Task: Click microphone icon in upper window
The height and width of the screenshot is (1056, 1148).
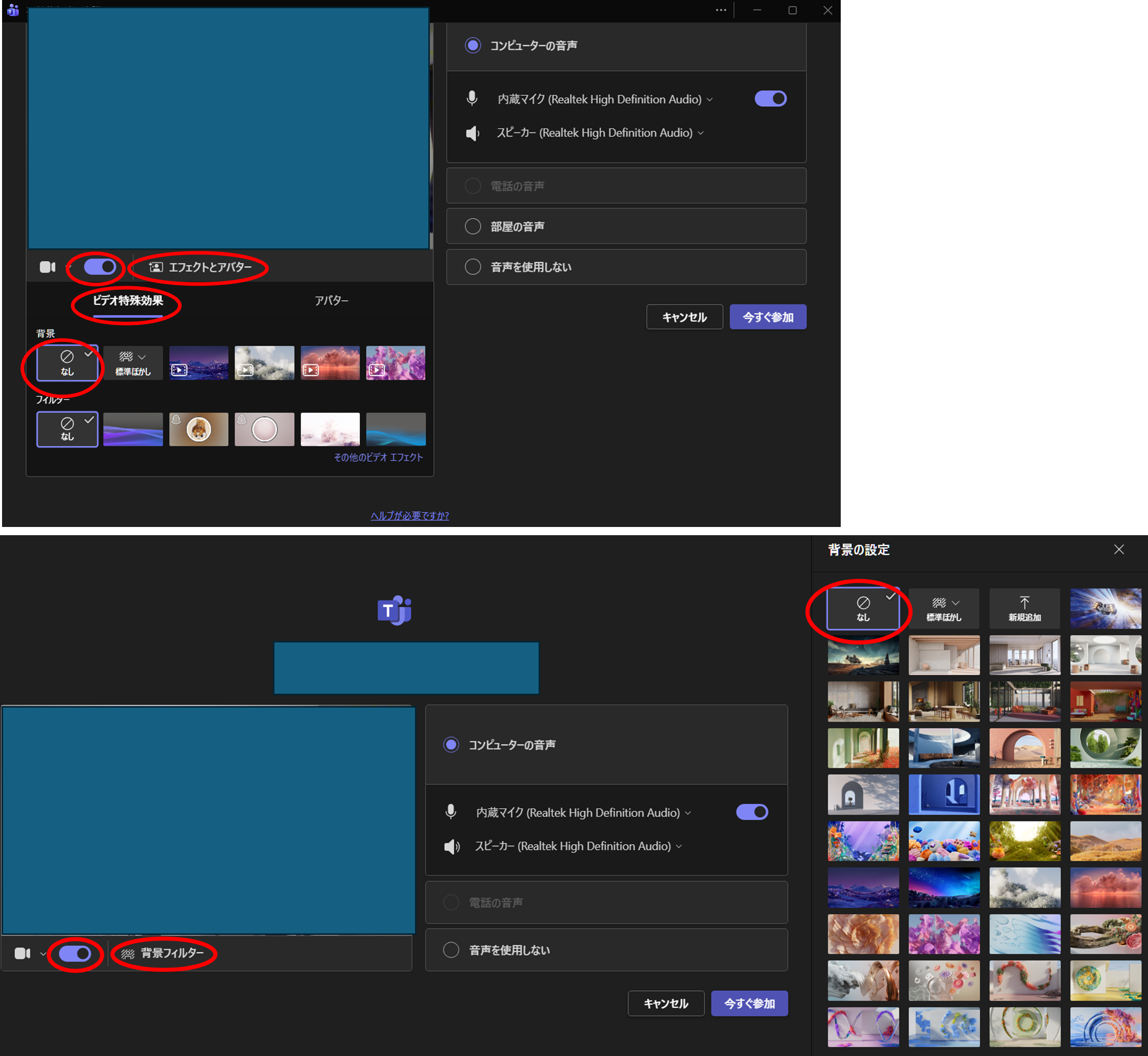Action: point(472,99)
